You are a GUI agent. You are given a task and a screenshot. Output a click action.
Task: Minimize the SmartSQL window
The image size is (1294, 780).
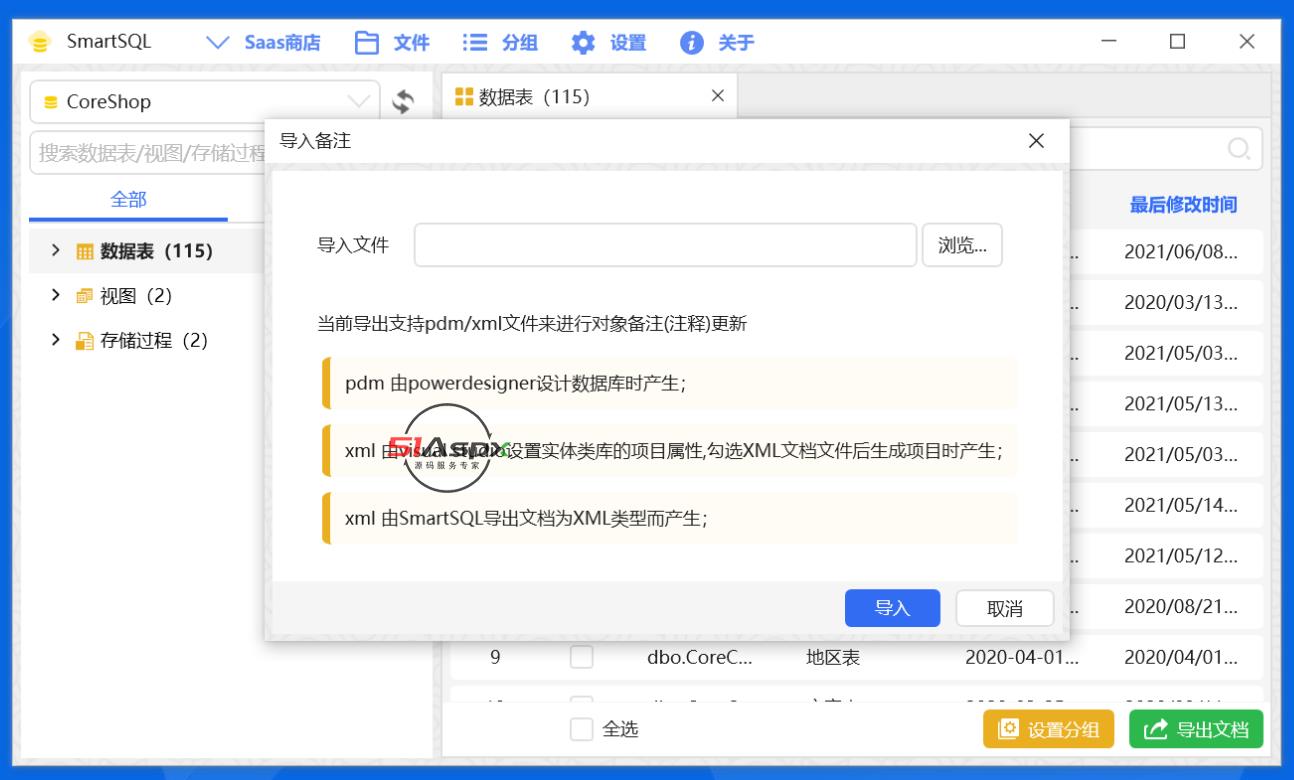(1109, 41)
